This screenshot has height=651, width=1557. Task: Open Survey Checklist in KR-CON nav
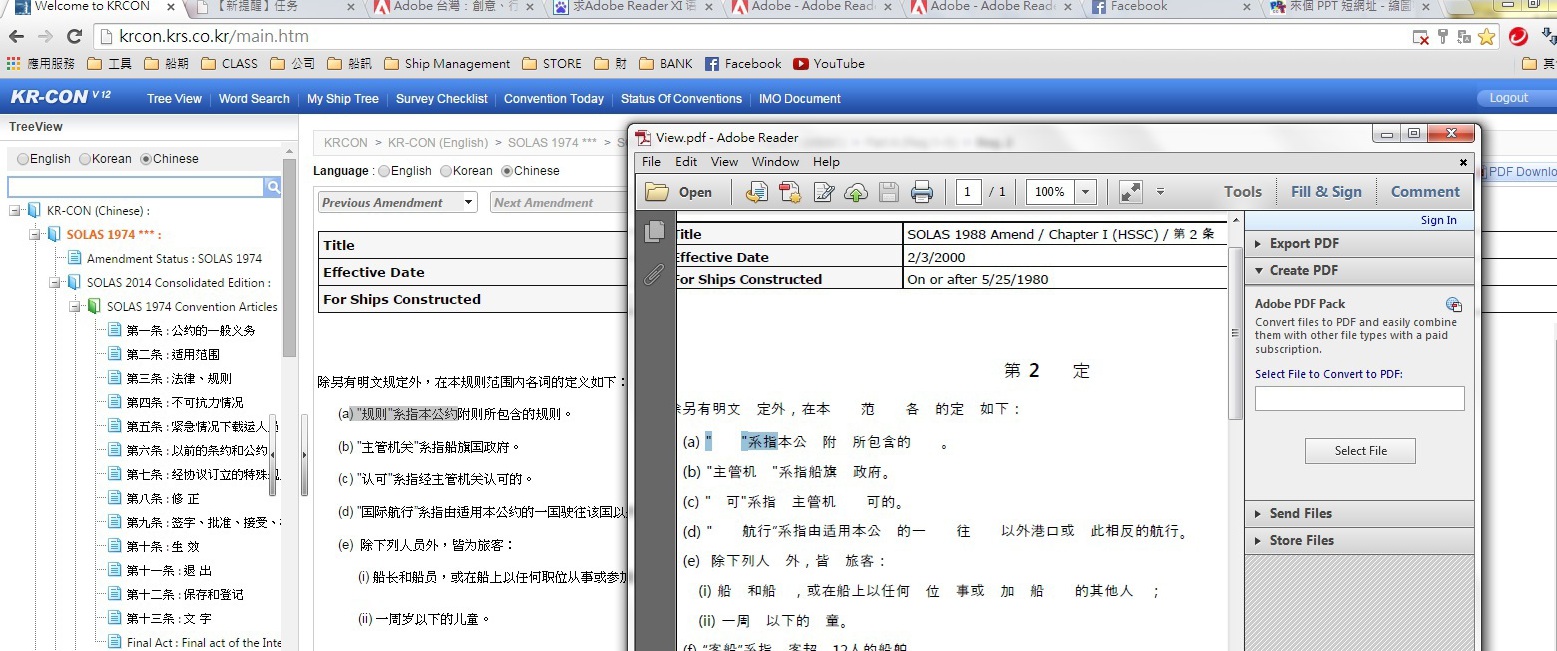coord(441,99)
